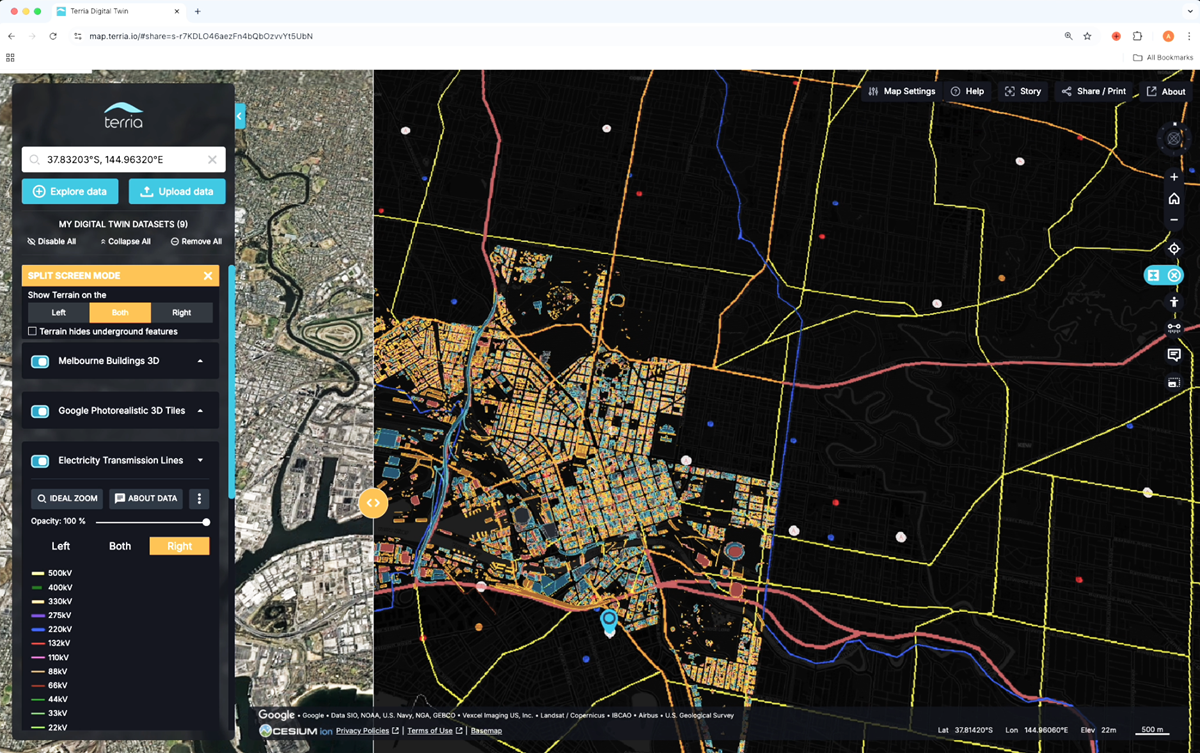The image size is (1200, 753).
Task: Click the Explore data button
Action: [69, 191]
